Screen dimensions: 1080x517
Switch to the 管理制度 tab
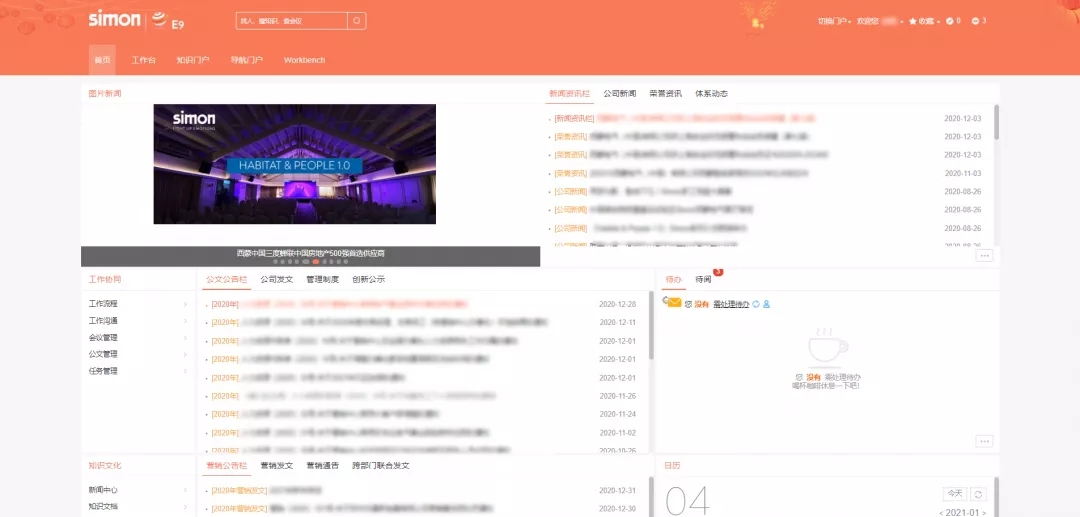(x=322, y=279)
